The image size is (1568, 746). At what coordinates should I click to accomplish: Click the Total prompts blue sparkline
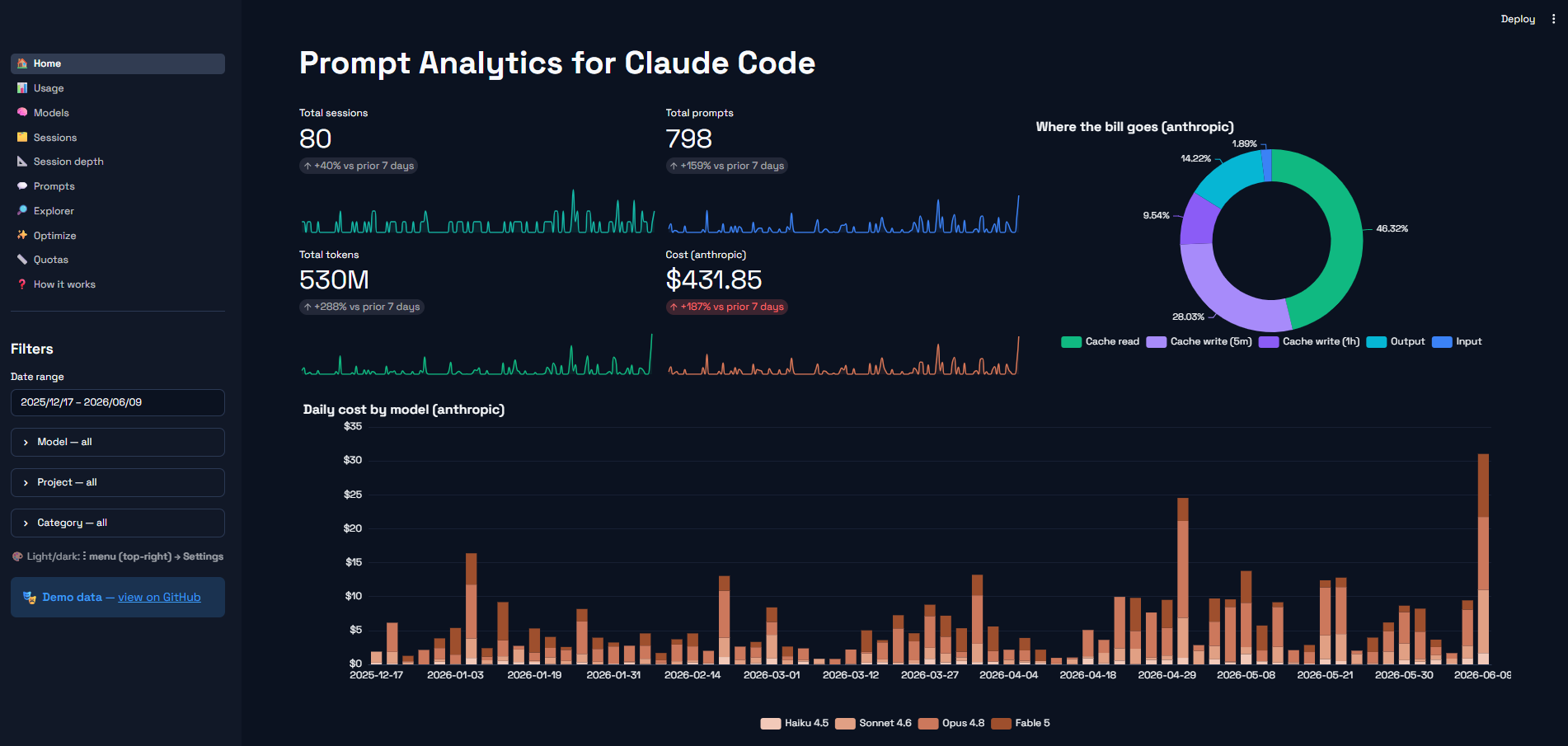click(x=843, y=214)
